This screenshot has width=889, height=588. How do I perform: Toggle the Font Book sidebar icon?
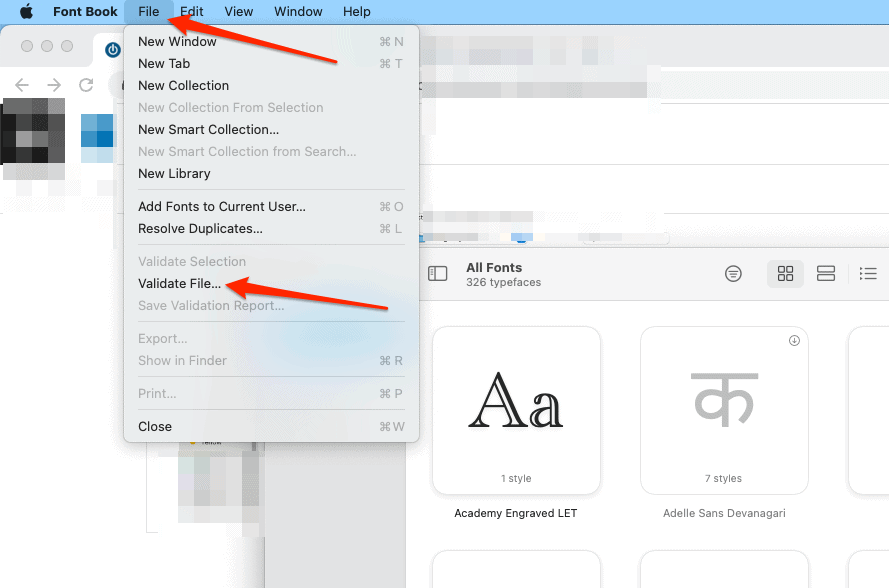[x=437, y=274]
